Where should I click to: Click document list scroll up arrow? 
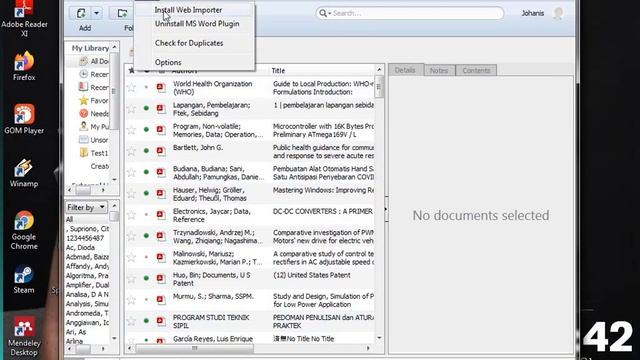click(x=379, y=69)
